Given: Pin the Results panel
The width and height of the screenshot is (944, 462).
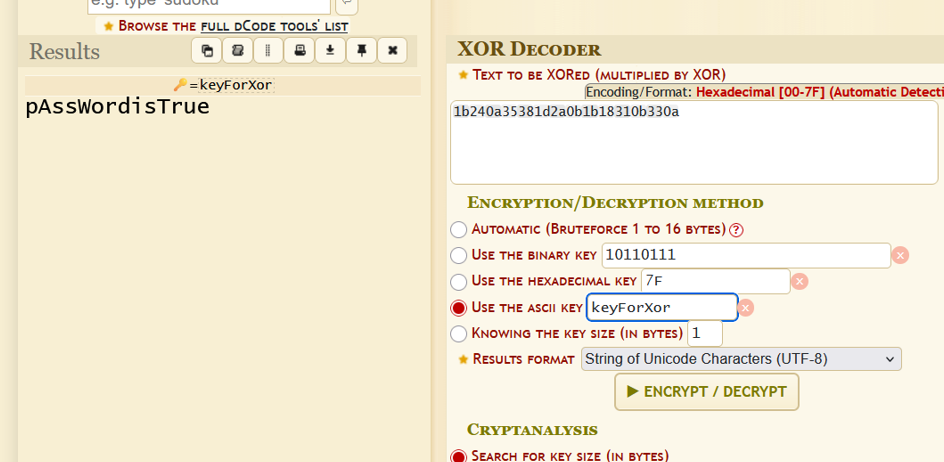Looking at the screenshot, I should [x=361, y=51].
